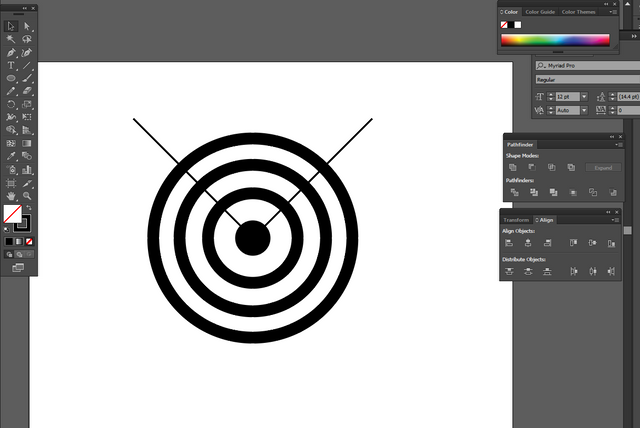Switch to the Color Guide tab
This screenshot has width=640, height=428.
click(540, 12)
